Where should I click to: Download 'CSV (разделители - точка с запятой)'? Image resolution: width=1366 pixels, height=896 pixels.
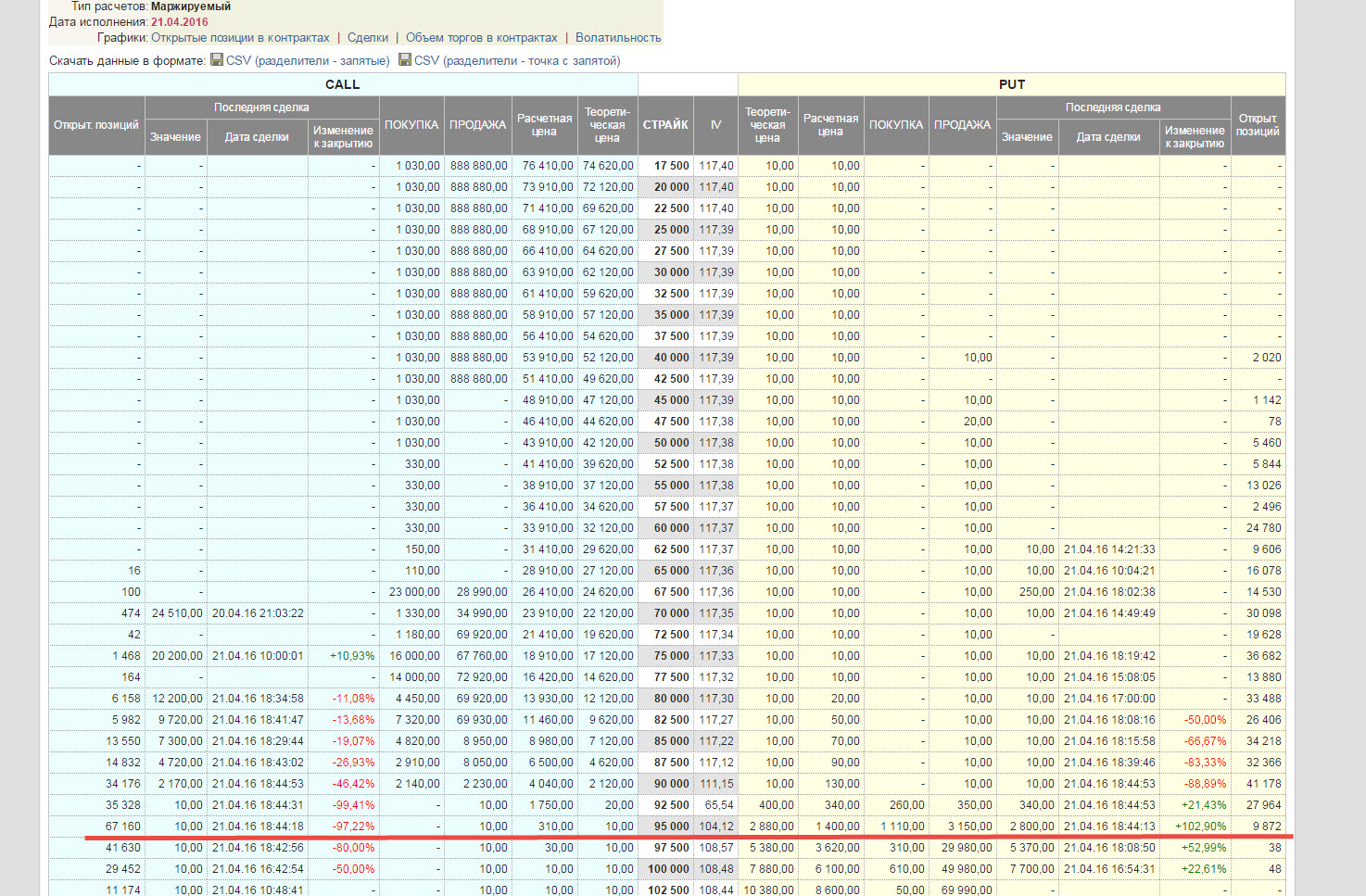point(517,61)
